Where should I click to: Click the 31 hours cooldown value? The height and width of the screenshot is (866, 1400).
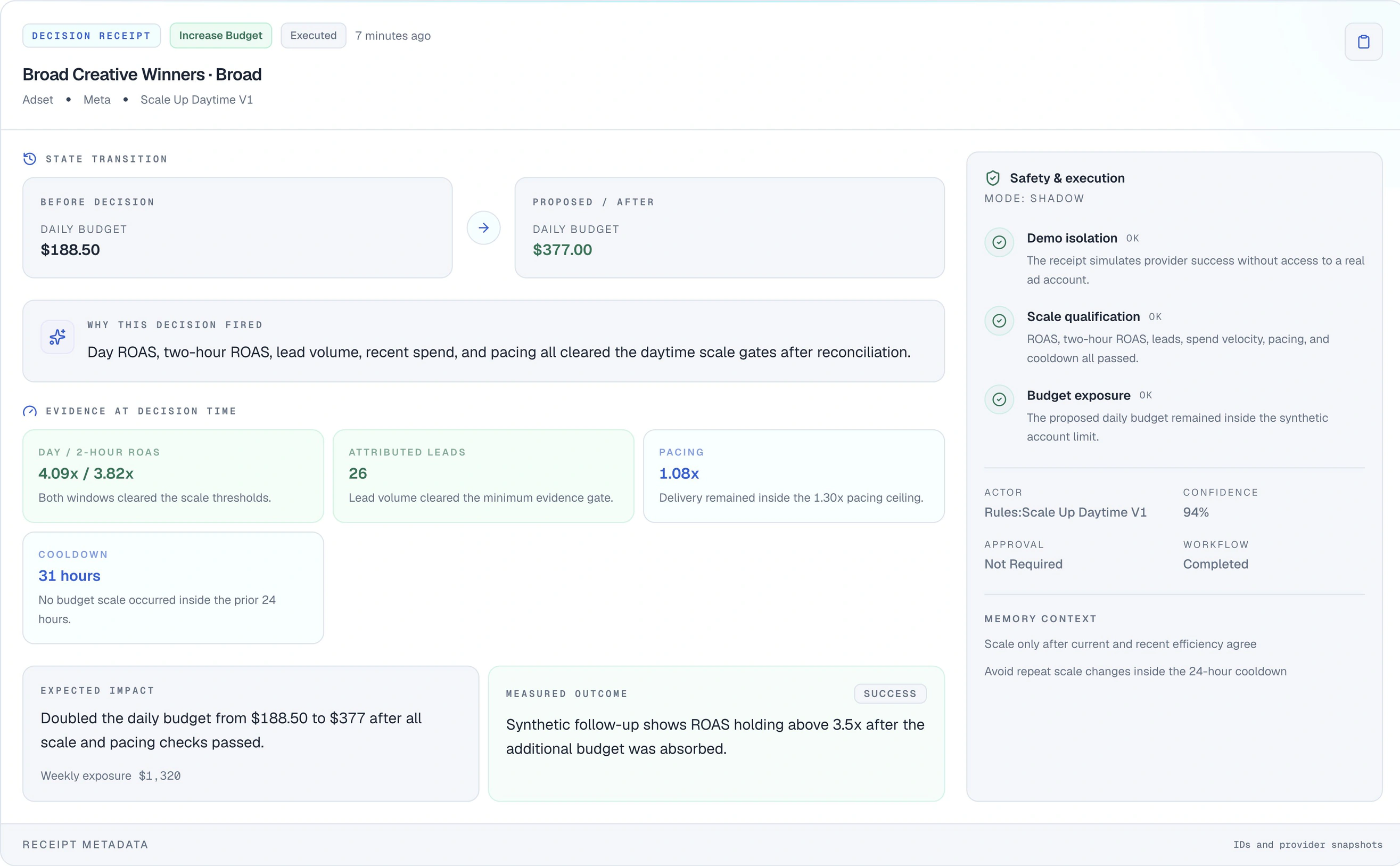pos(69,576)
